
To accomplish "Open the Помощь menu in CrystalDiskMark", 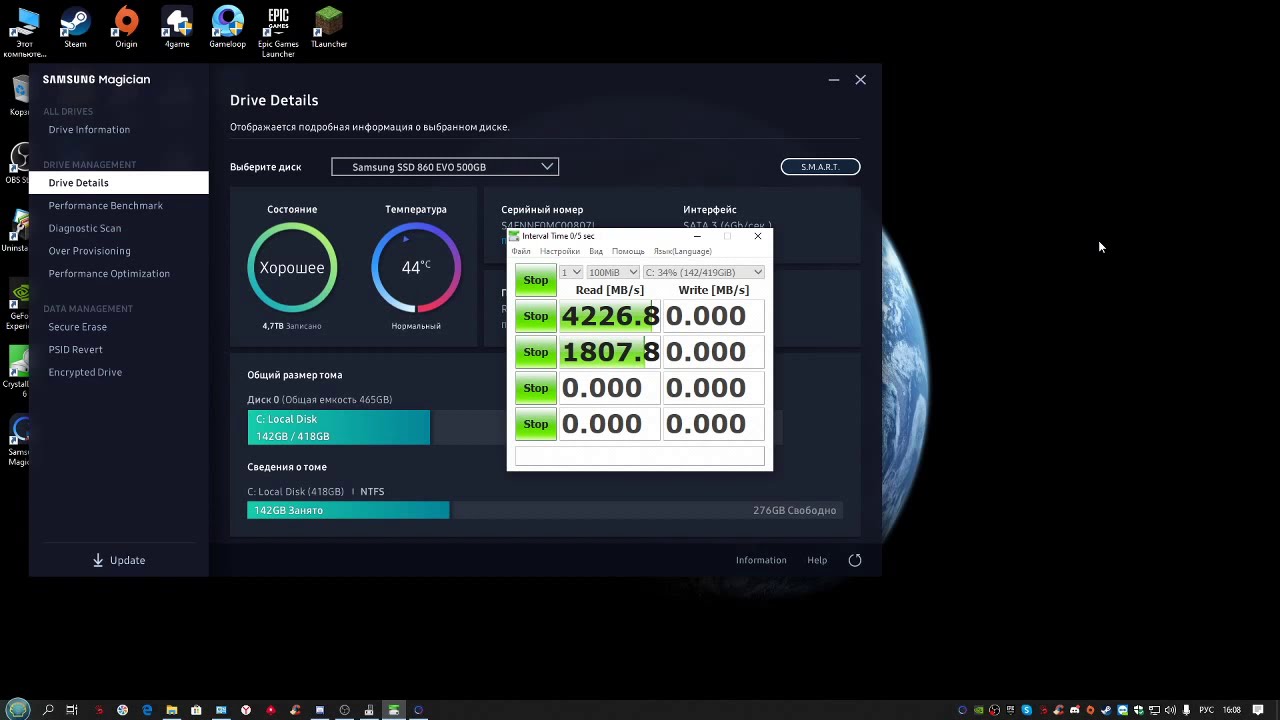I will point(628,251).
